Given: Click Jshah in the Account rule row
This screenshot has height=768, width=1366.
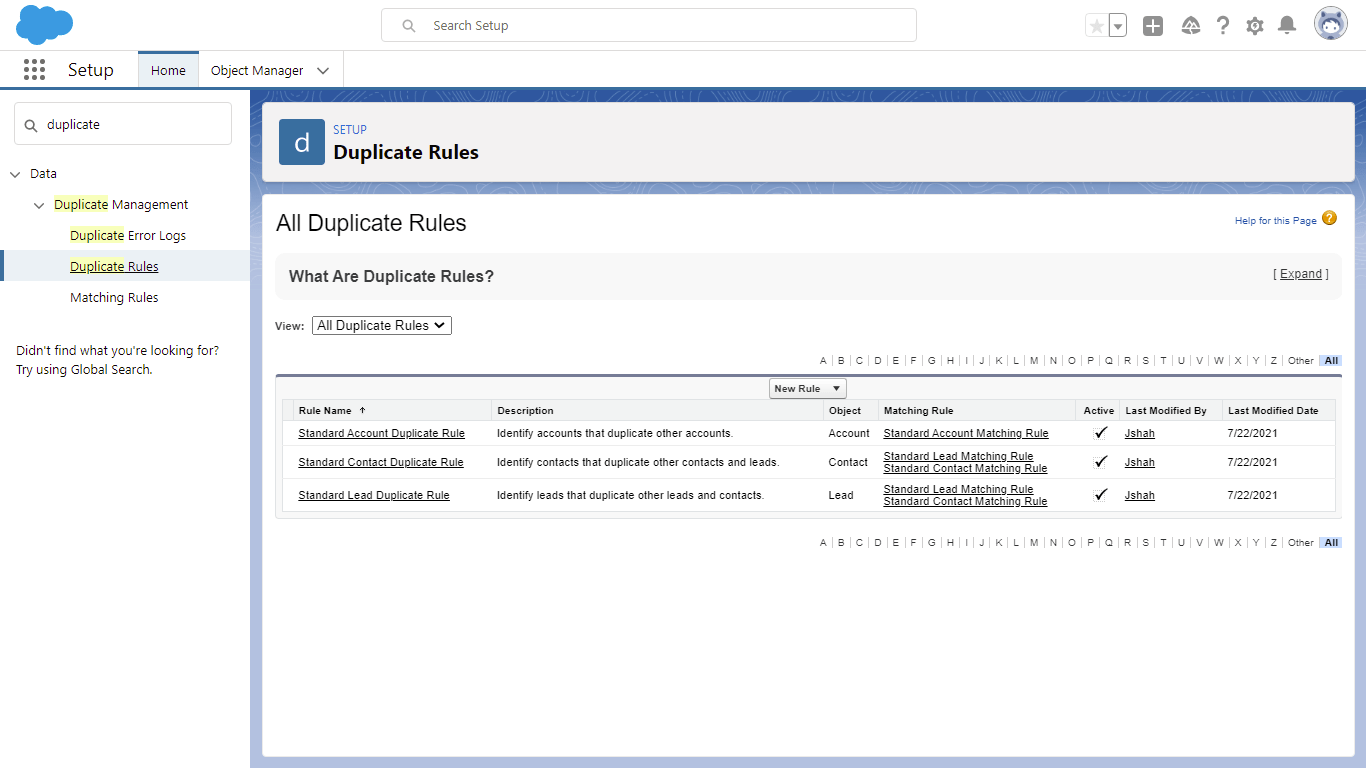Looking at the screenshot, I should point(1140,433).
